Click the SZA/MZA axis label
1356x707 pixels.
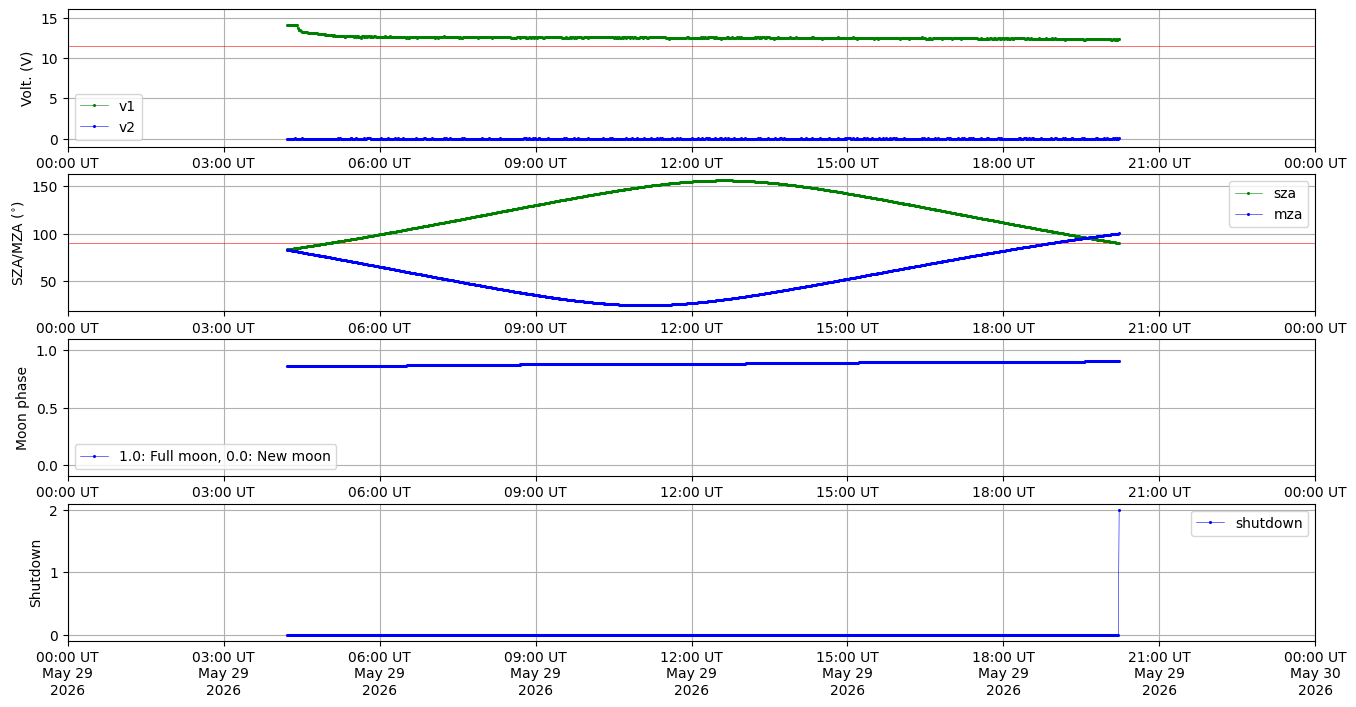[17, 243]
